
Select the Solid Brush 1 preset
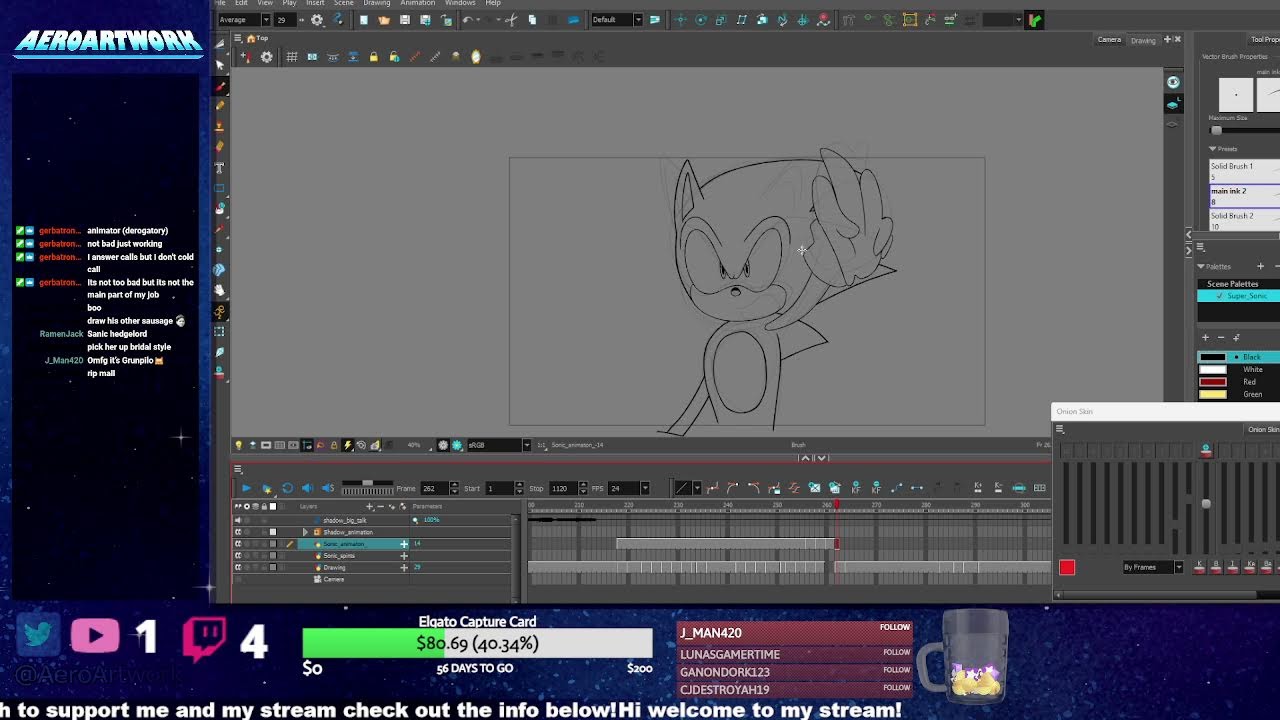pos(1244,170)
